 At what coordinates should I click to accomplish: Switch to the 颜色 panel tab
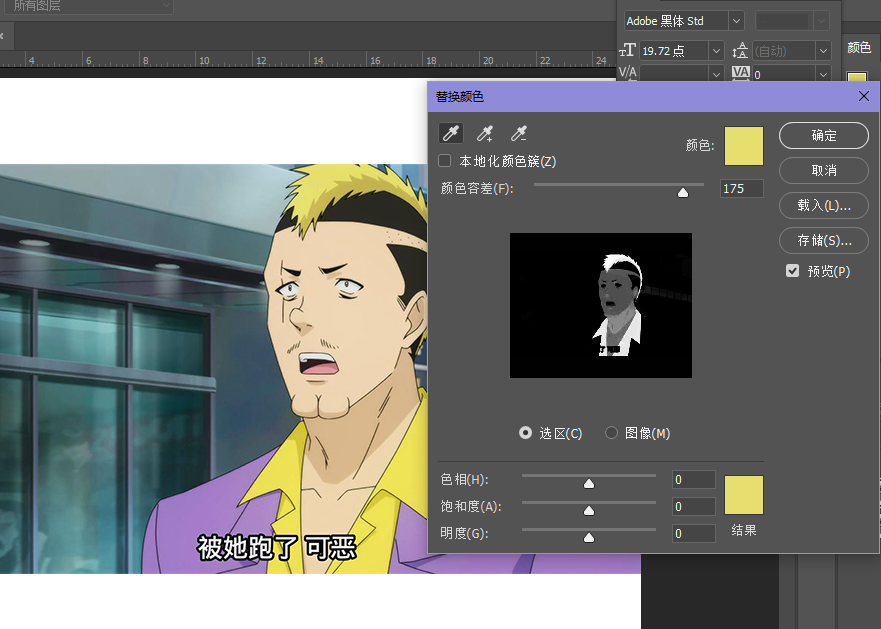[859, 48]
